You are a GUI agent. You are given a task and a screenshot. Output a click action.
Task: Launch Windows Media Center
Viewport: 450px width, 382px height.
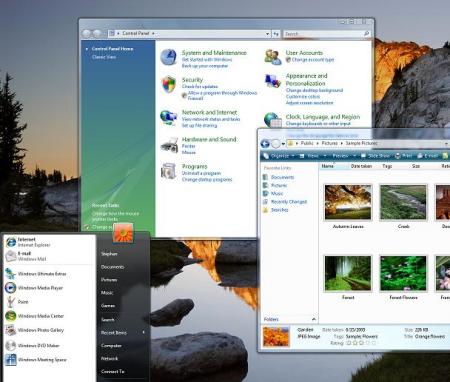(35, 316)
